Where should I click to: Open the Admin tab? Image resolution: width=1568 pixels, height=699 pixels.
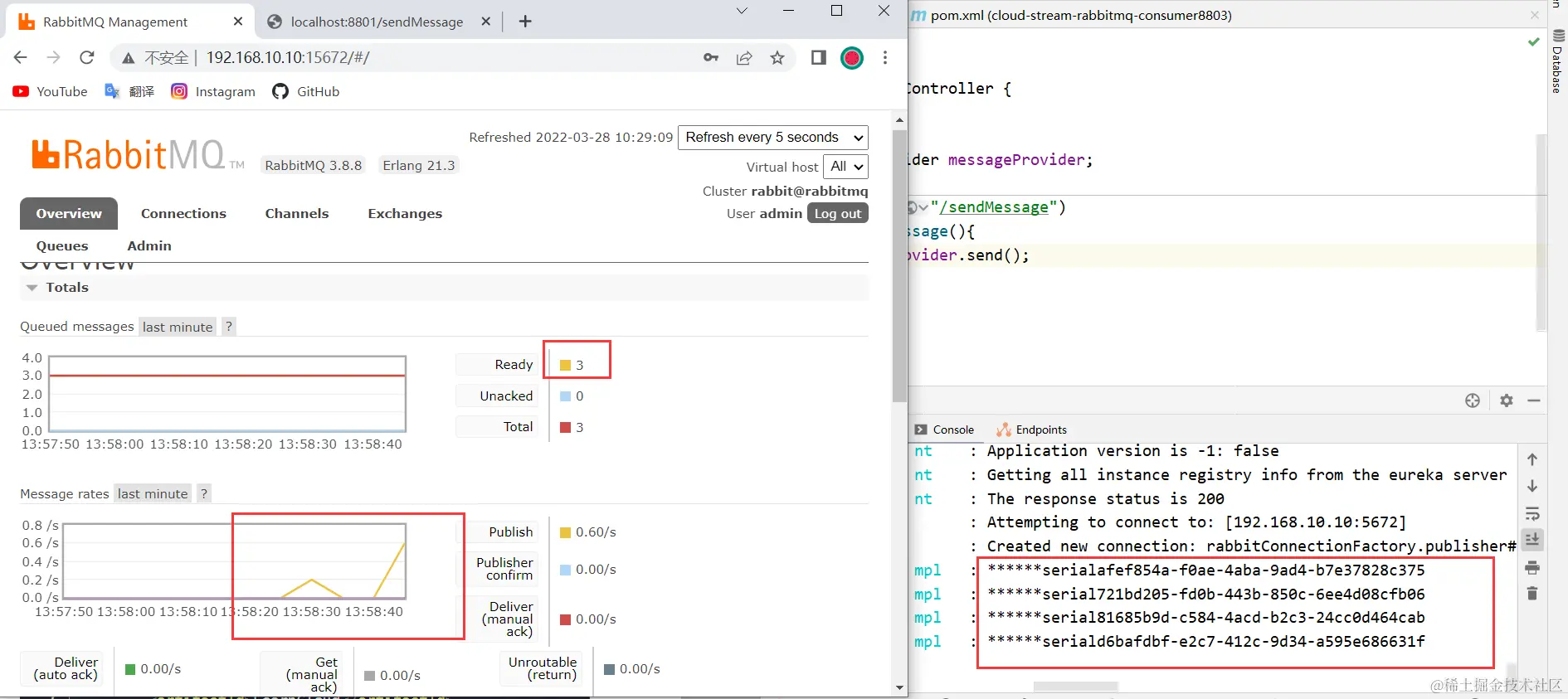tap(149, 246)
